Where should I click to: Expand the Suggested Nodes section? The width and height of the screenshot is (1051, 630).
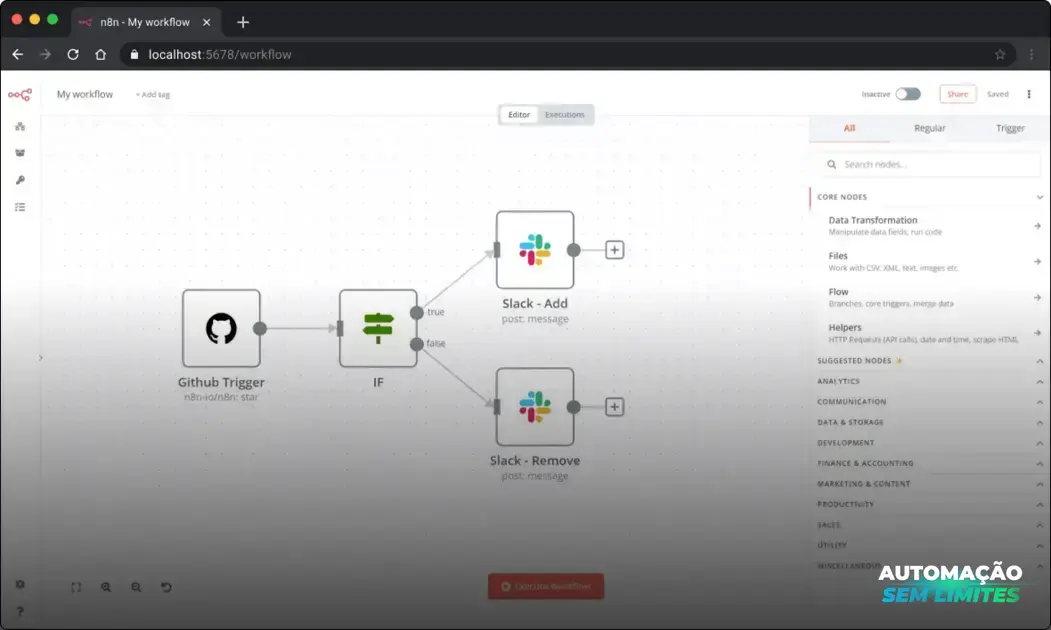[1040, 361]
